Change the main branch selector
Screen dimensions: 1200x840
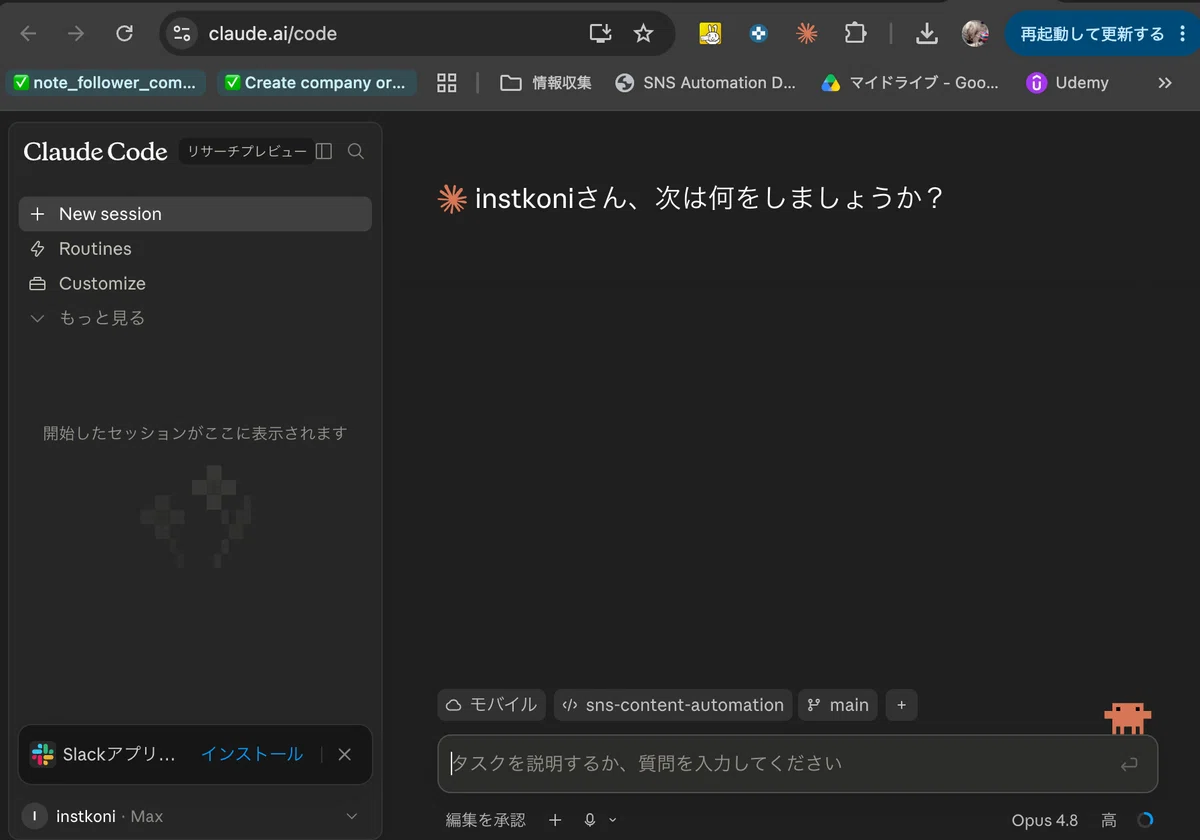coord(838,705)
